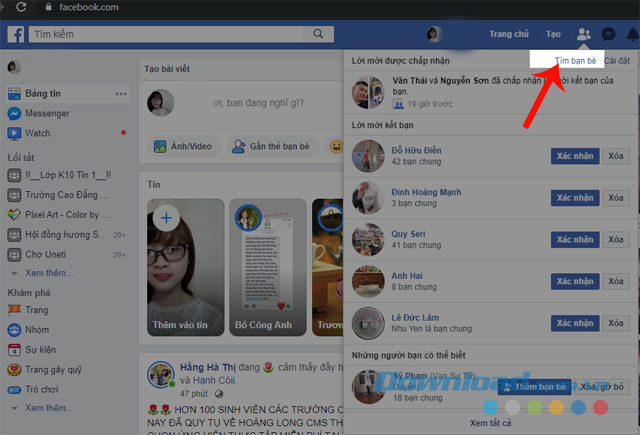Open profile avatar in top bar
The image size is (640, 435).
click(434, 34)
